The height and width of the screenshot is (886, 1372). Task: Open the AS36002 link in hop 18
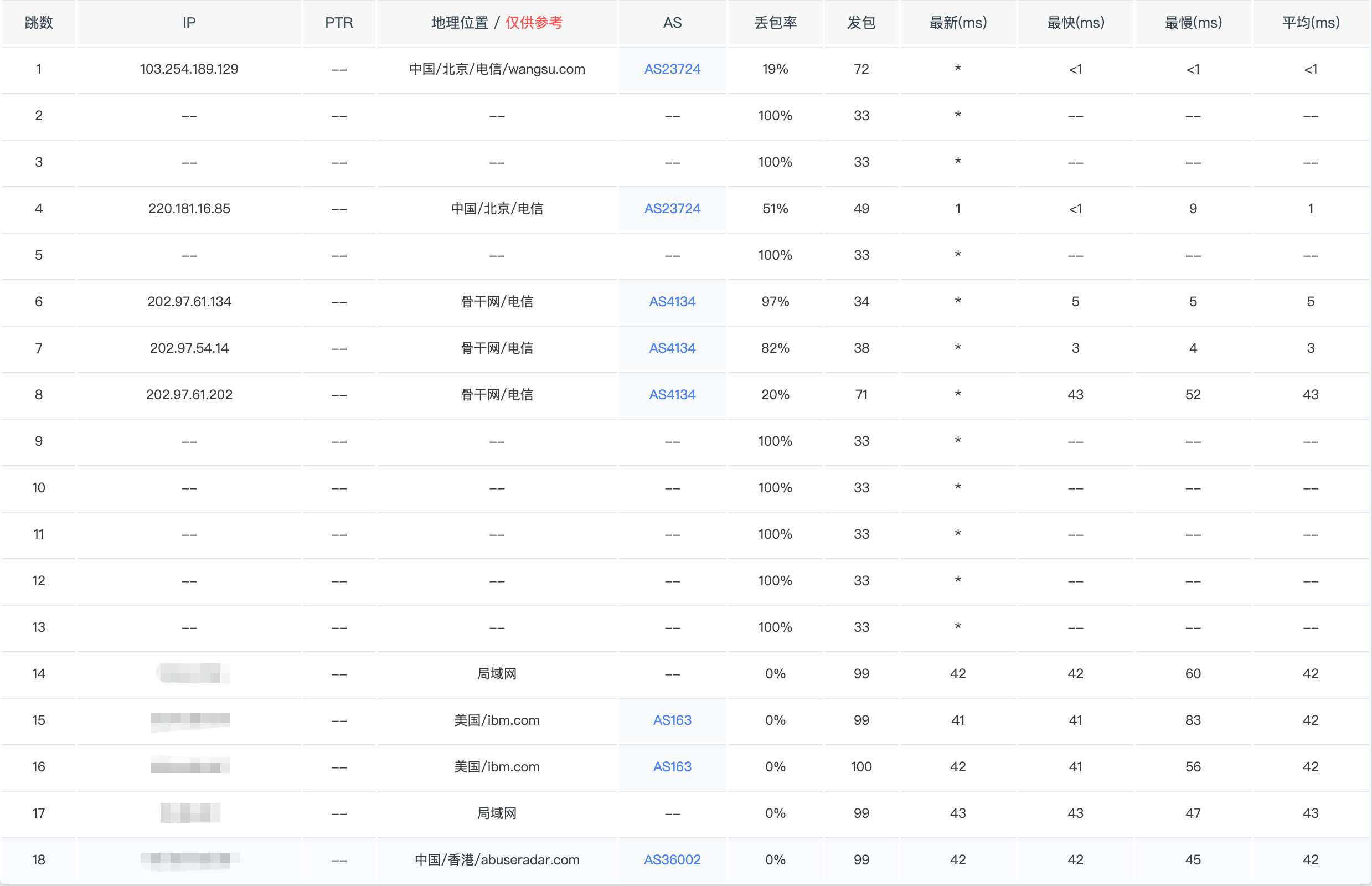click(x=672, y=859)
